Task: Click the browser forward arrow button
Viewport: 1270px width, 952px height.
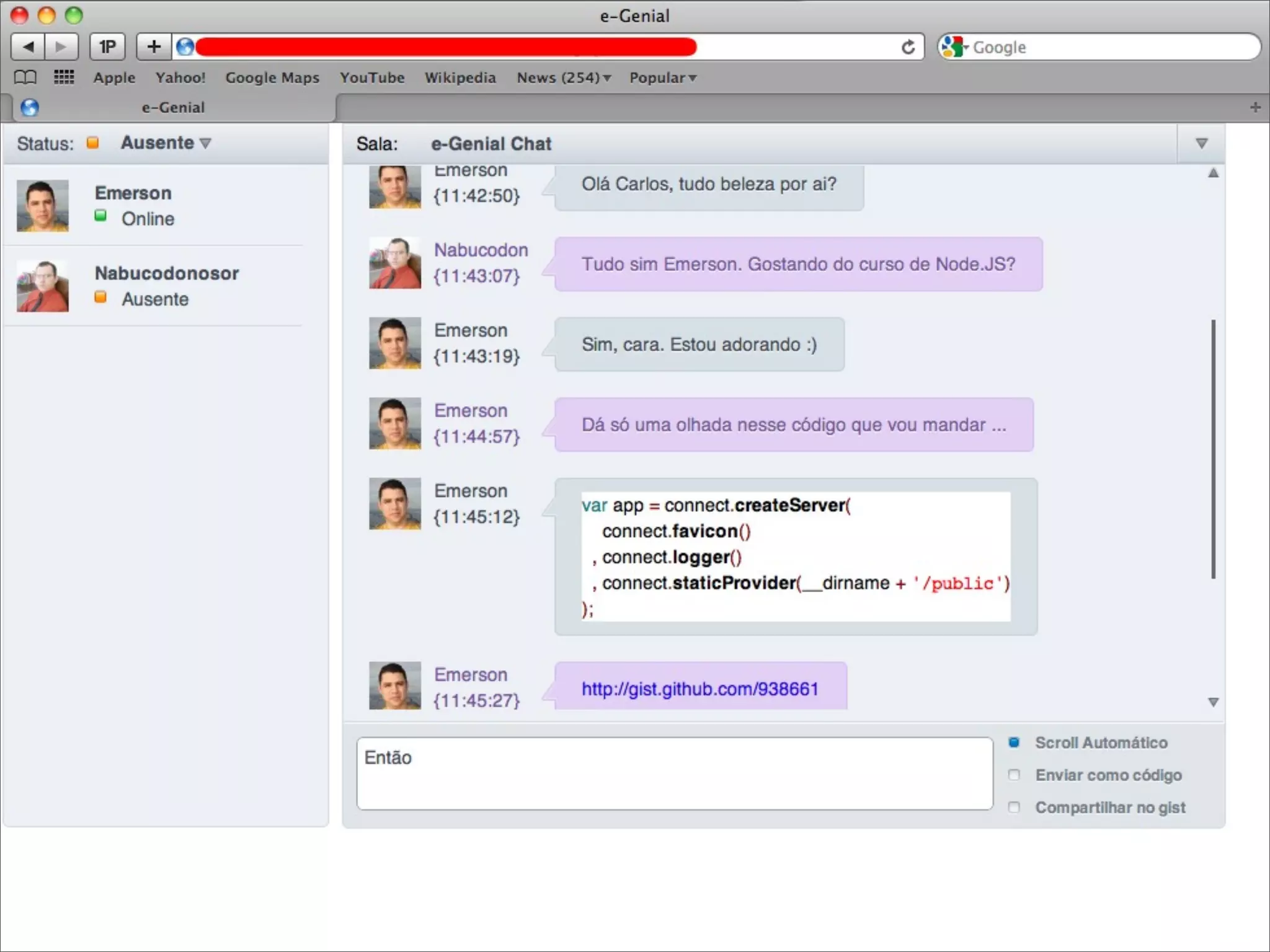Action: (x=61, y=46)
